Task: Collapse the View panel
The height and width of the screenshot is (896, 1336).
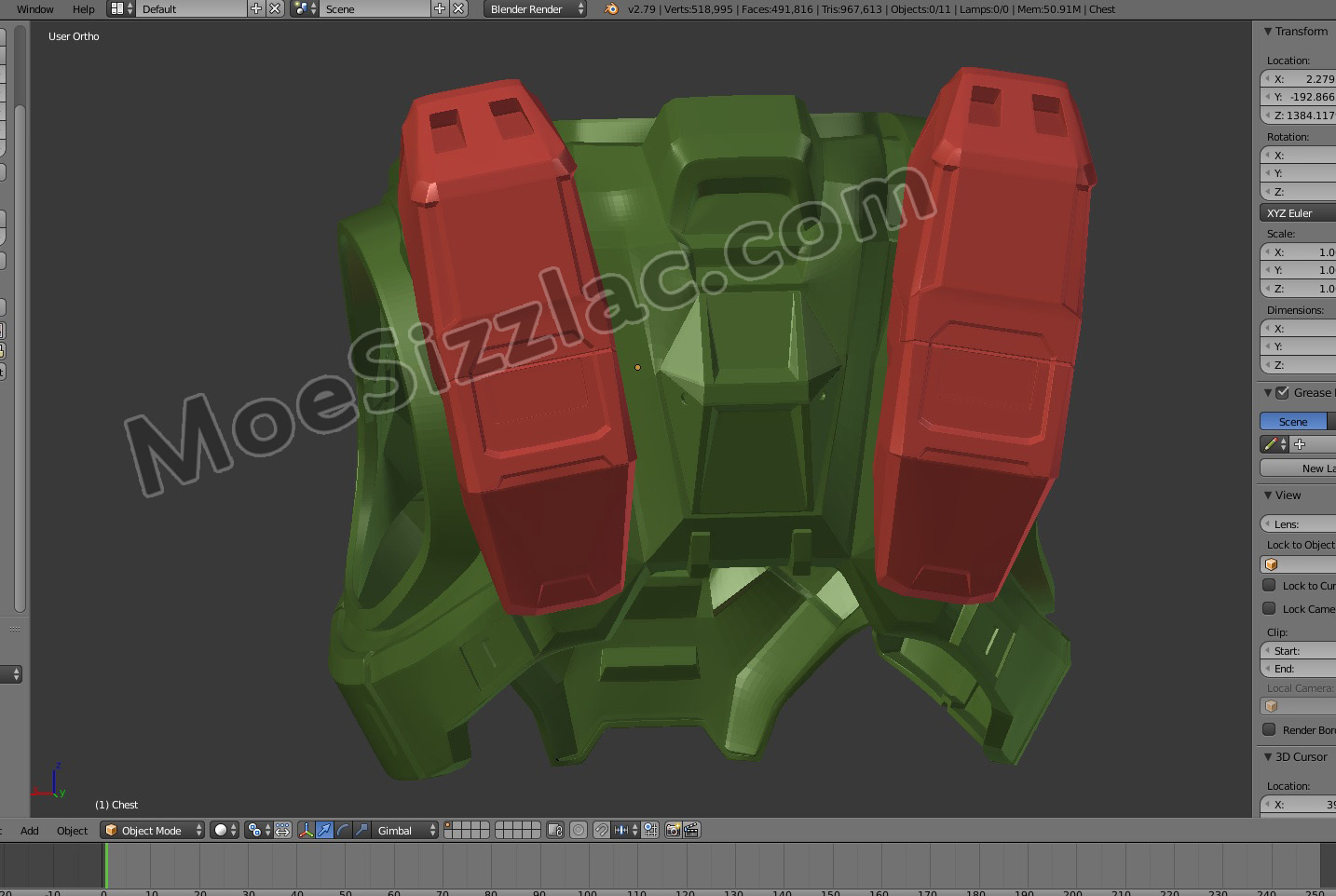Action: [1268, 496]
